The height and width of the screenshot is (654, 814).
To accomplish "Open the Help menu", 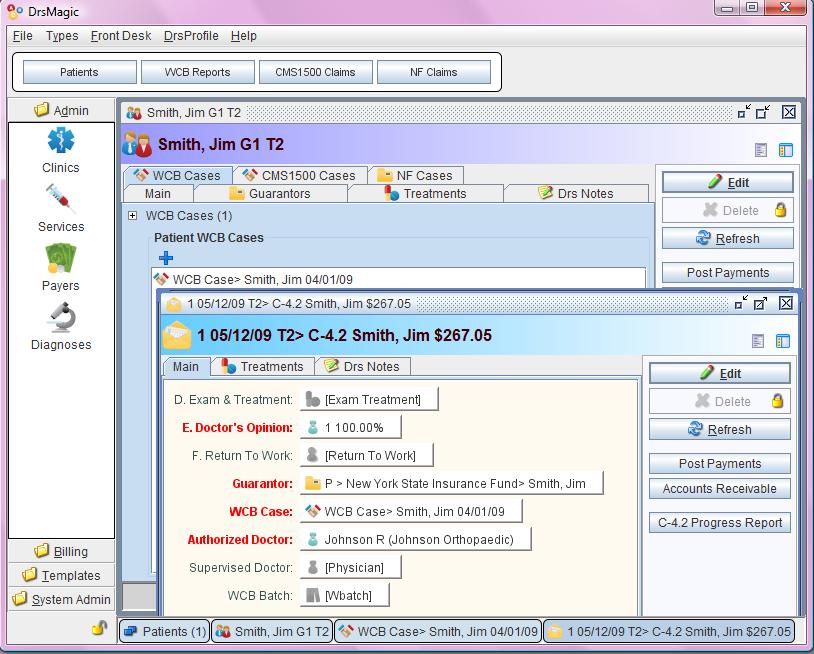I will pos(243,36).
